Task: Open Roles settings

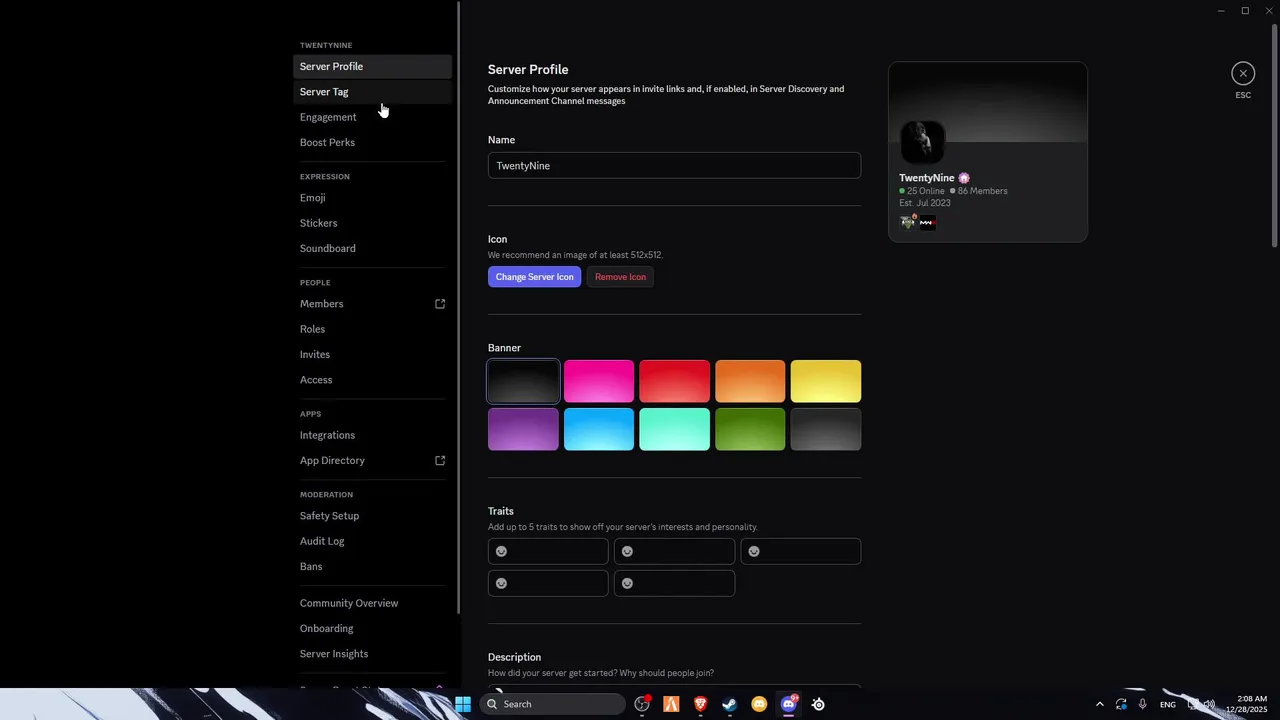Action: tap(373, 329)
